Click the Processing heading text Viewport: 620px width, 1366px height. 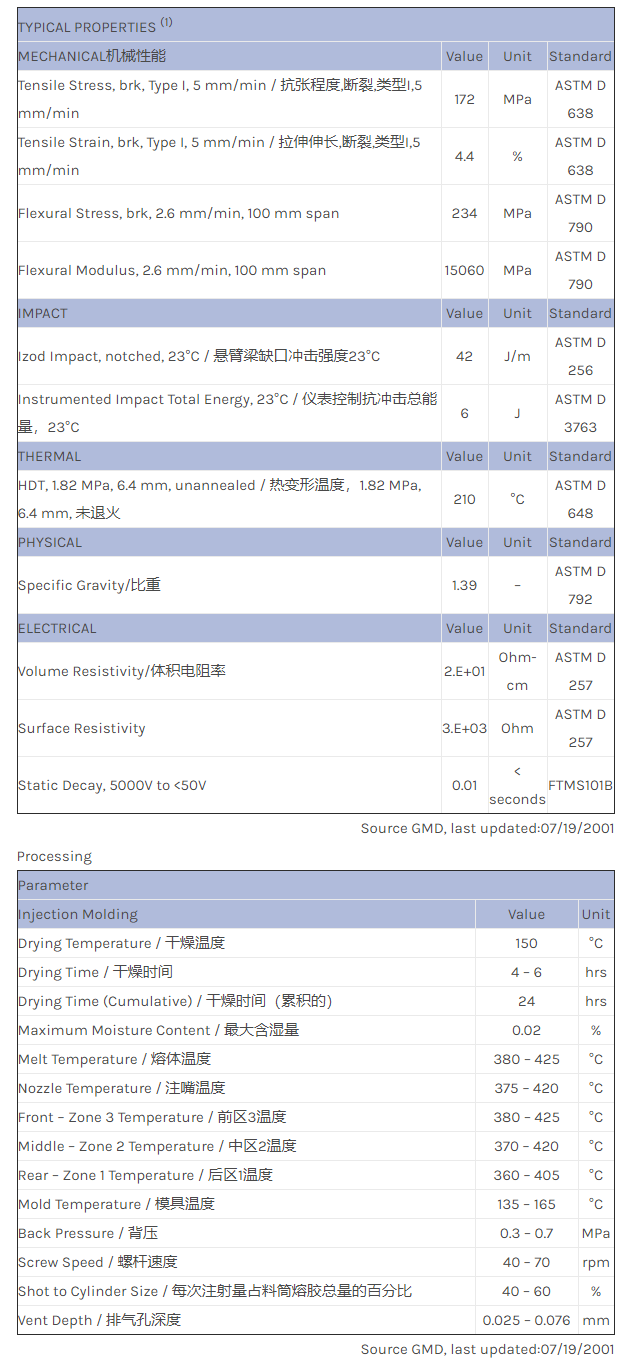tap(54, 856)
